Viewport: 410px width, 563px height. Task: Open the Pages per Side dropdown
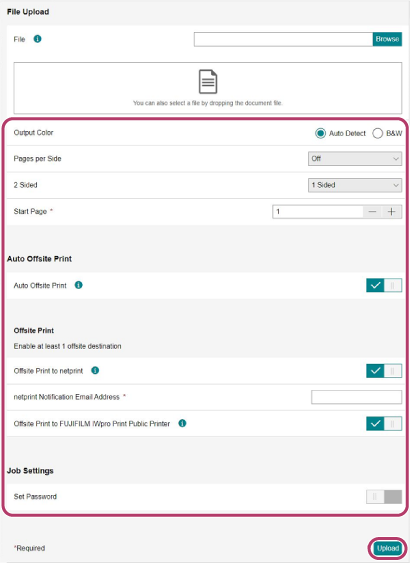pos(355,159)
